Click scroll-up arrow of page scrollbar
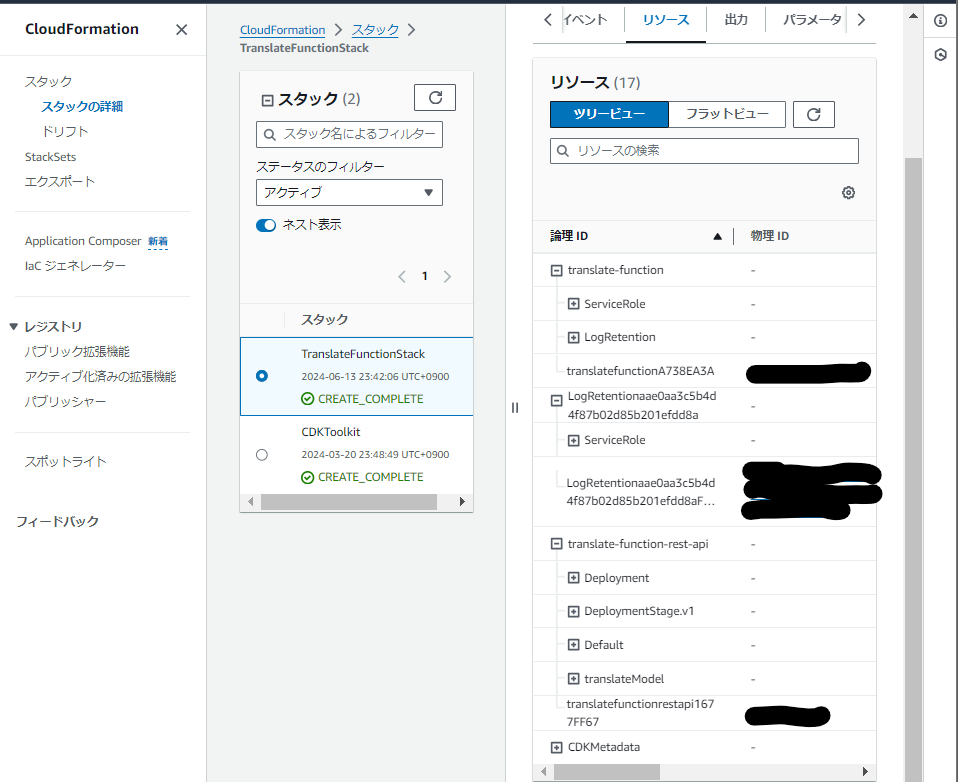 [913, 16]
